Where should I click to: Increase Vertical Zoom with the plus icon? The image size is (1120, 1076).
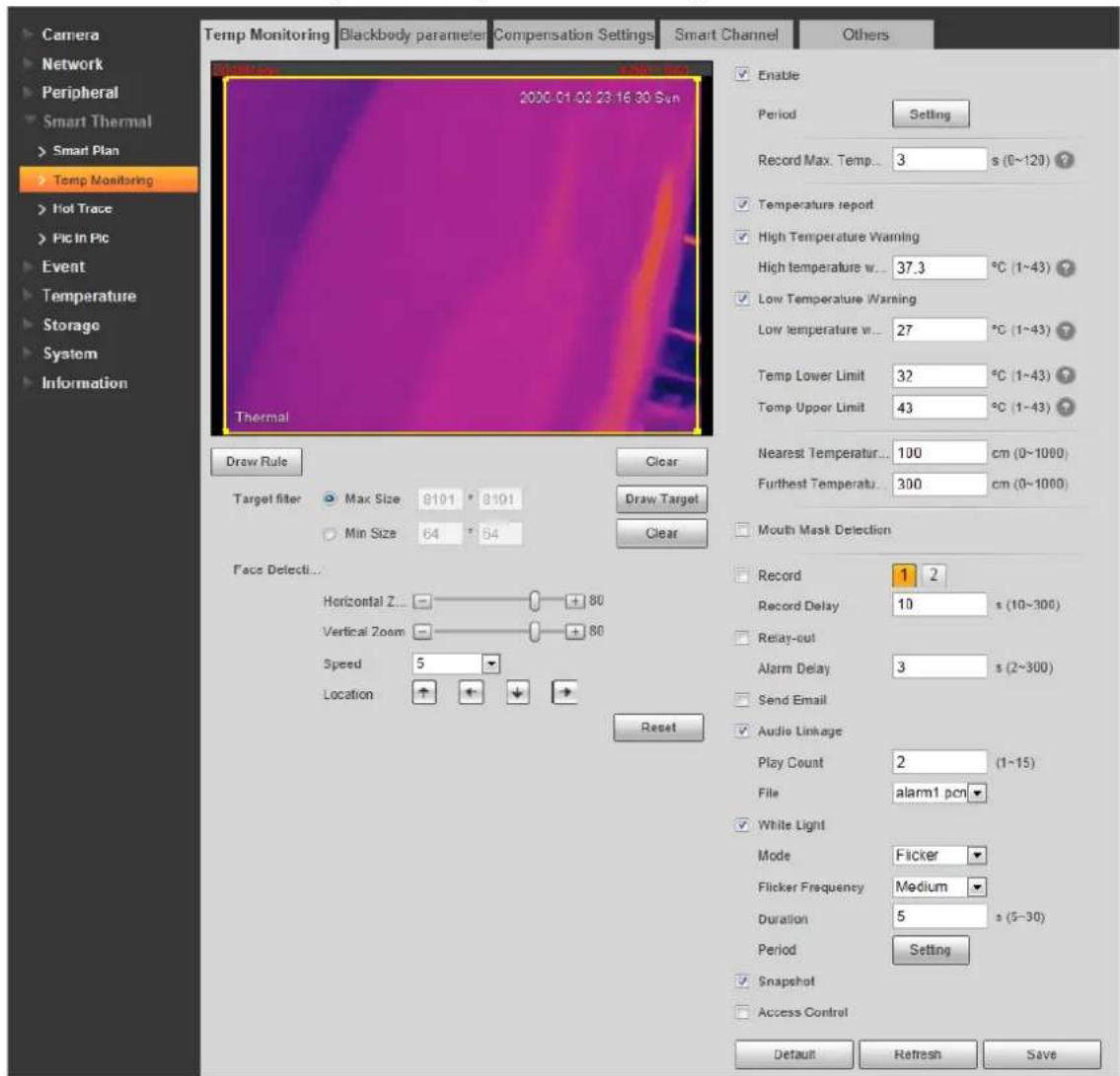(575, 632)
